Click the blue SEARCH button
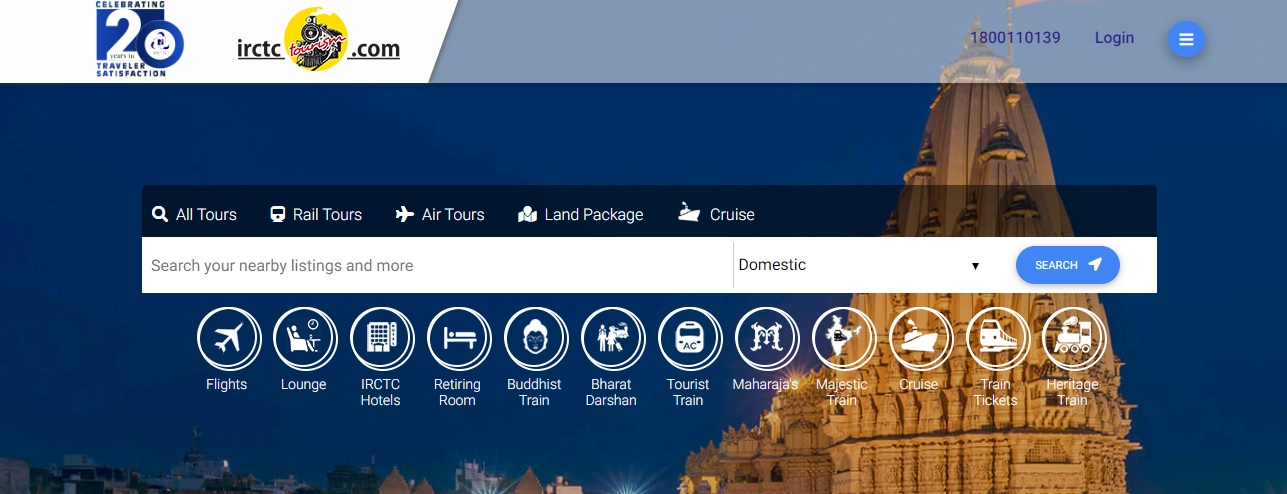1287x494 pixels. pyautogui.click(x=1068, y=265)
